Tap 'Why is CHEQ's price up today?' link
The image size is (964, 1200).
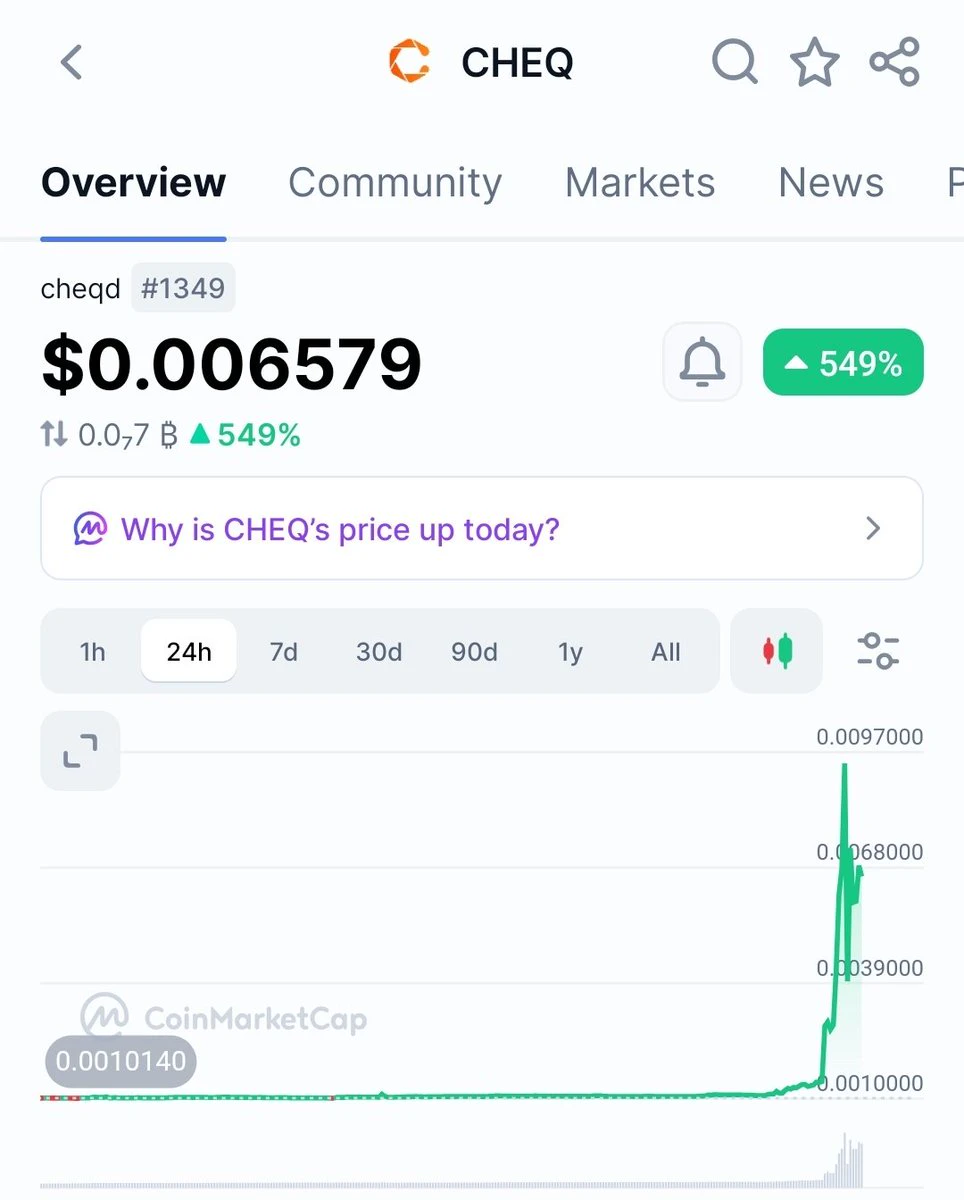[340, 528]
